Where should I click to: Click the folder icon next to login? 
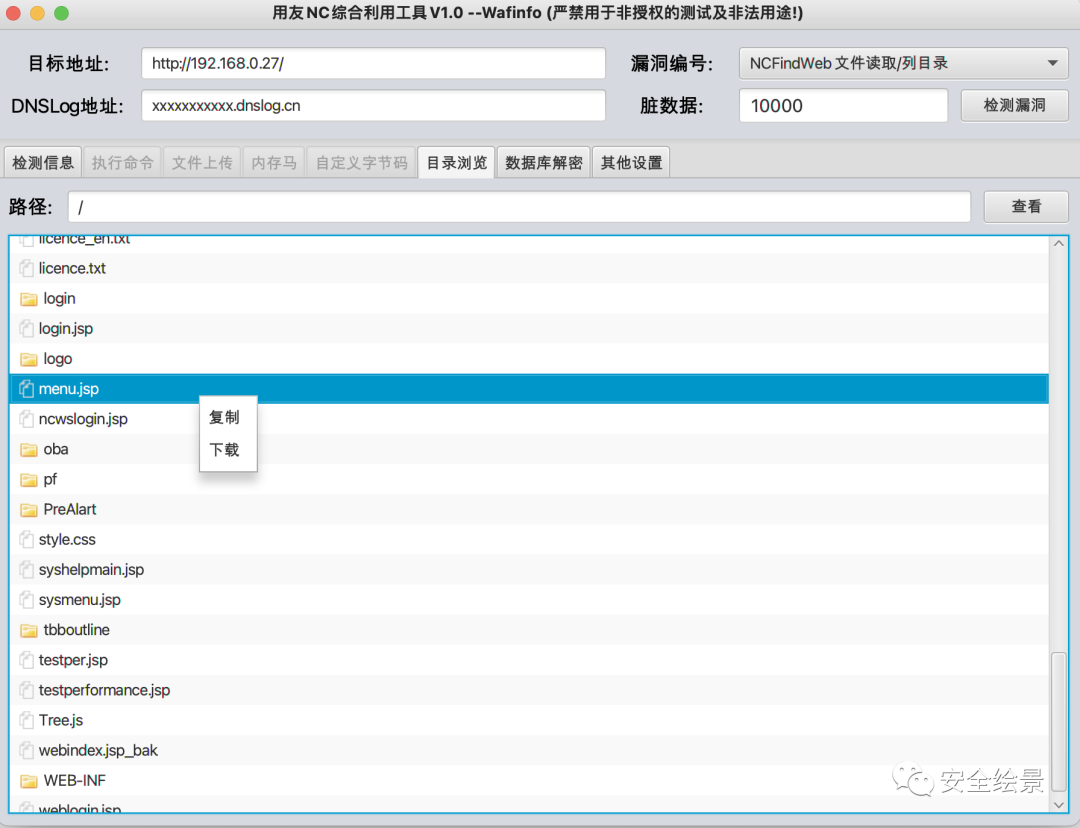coord(29,299)
